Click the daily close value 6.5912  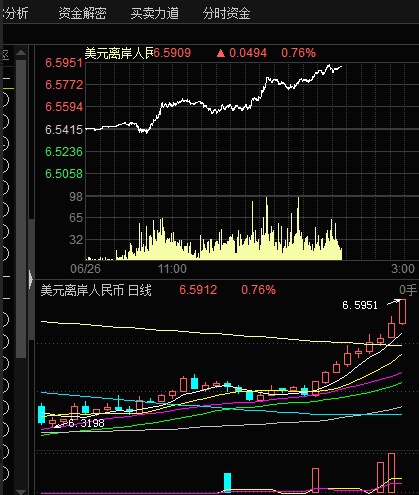(198, 290)
